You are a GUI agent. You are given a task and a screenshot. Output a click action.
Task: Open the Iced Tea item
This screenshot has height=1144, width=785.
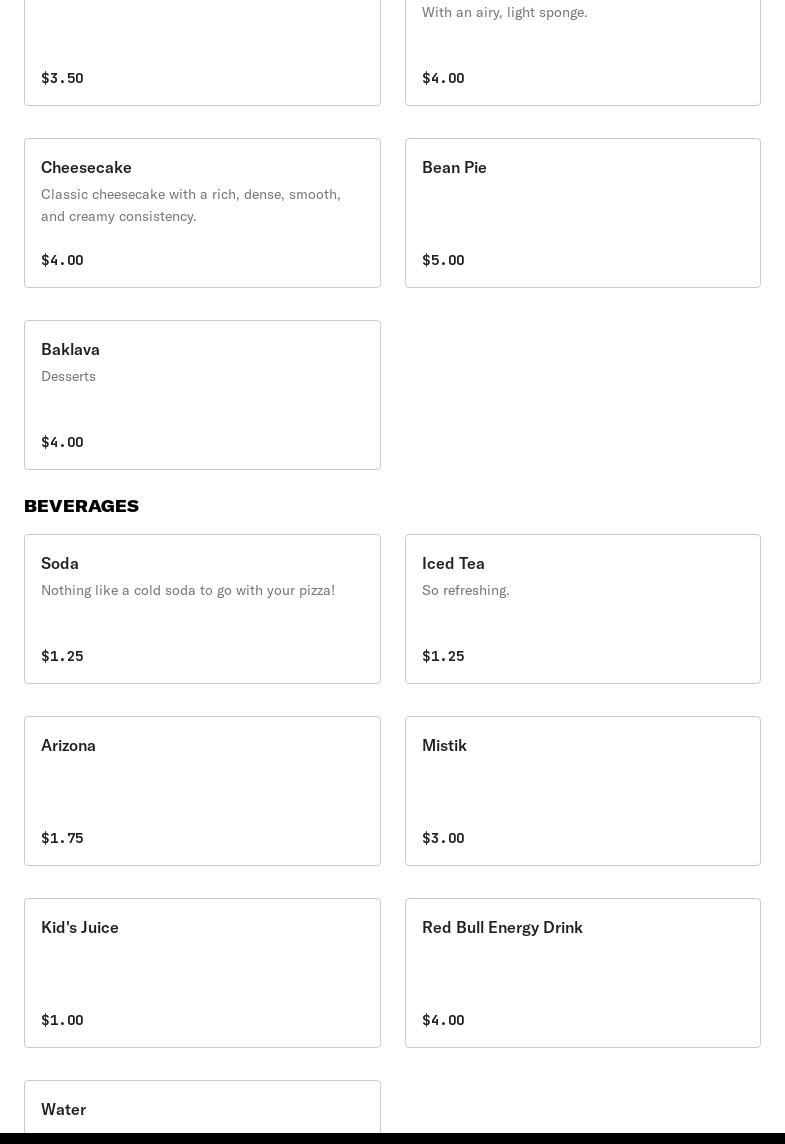[582, 609]
